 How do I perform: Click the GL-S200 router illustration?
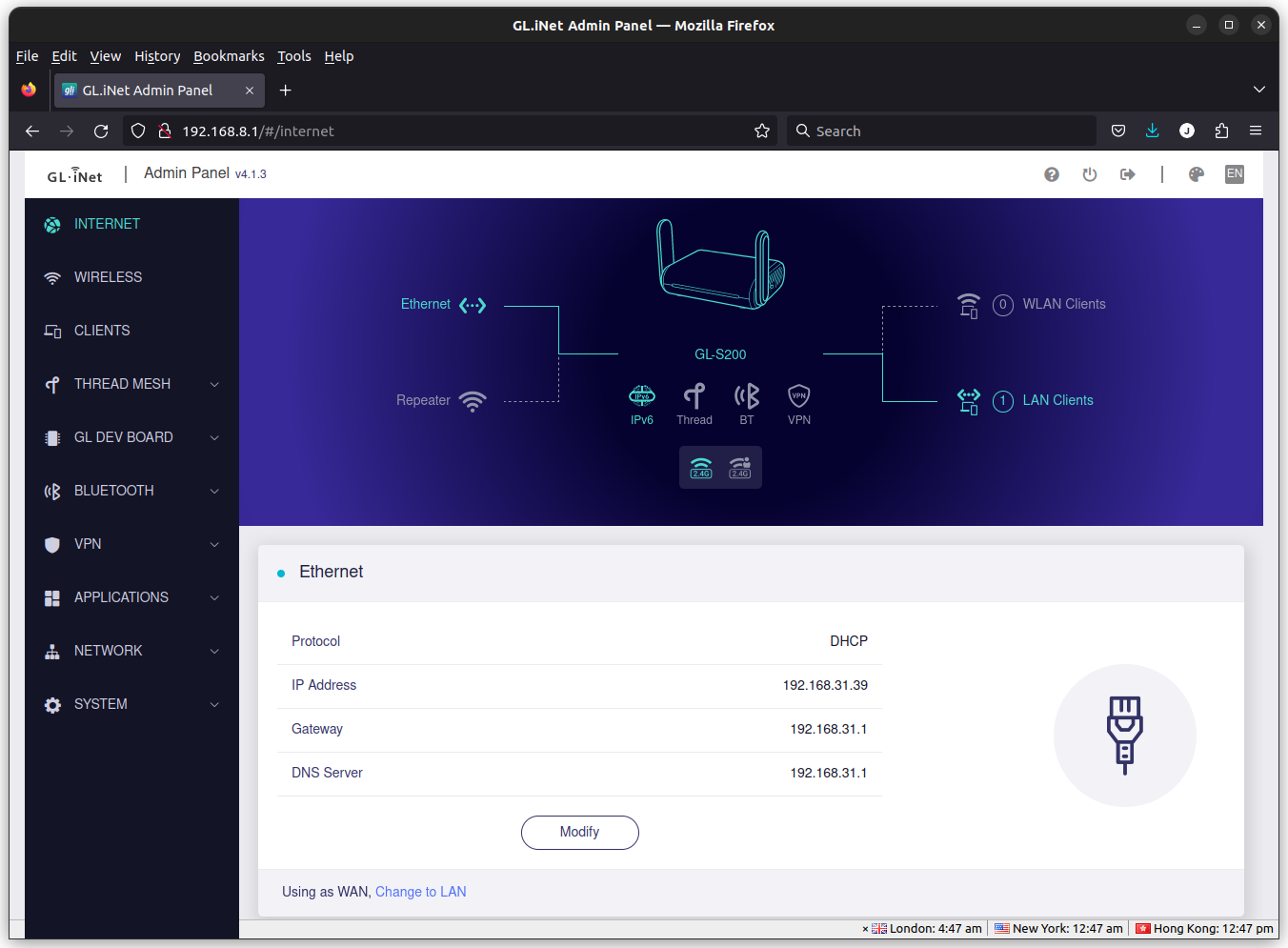(720, 264)
